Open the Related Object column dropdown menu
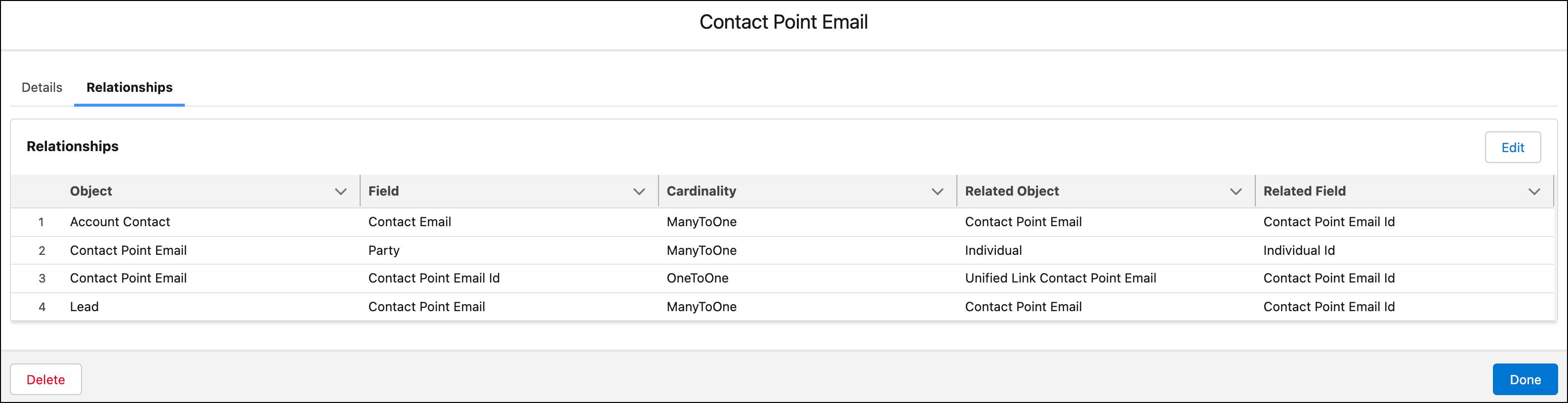1568x403 pixels. (x=1236, y=191)
